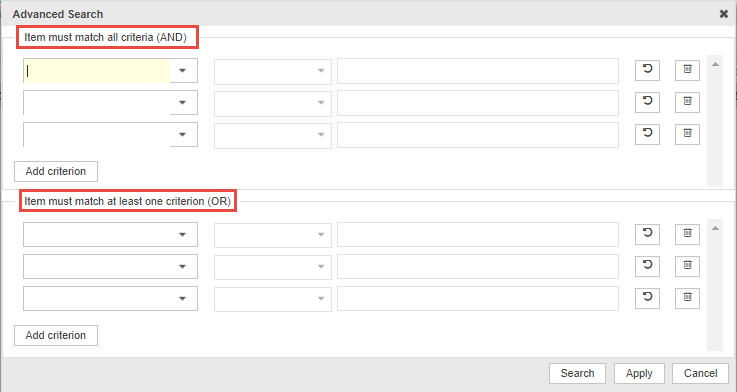Reset the second AND criterion row
Viewport: 737px width, 392px height.
point(647,102)
